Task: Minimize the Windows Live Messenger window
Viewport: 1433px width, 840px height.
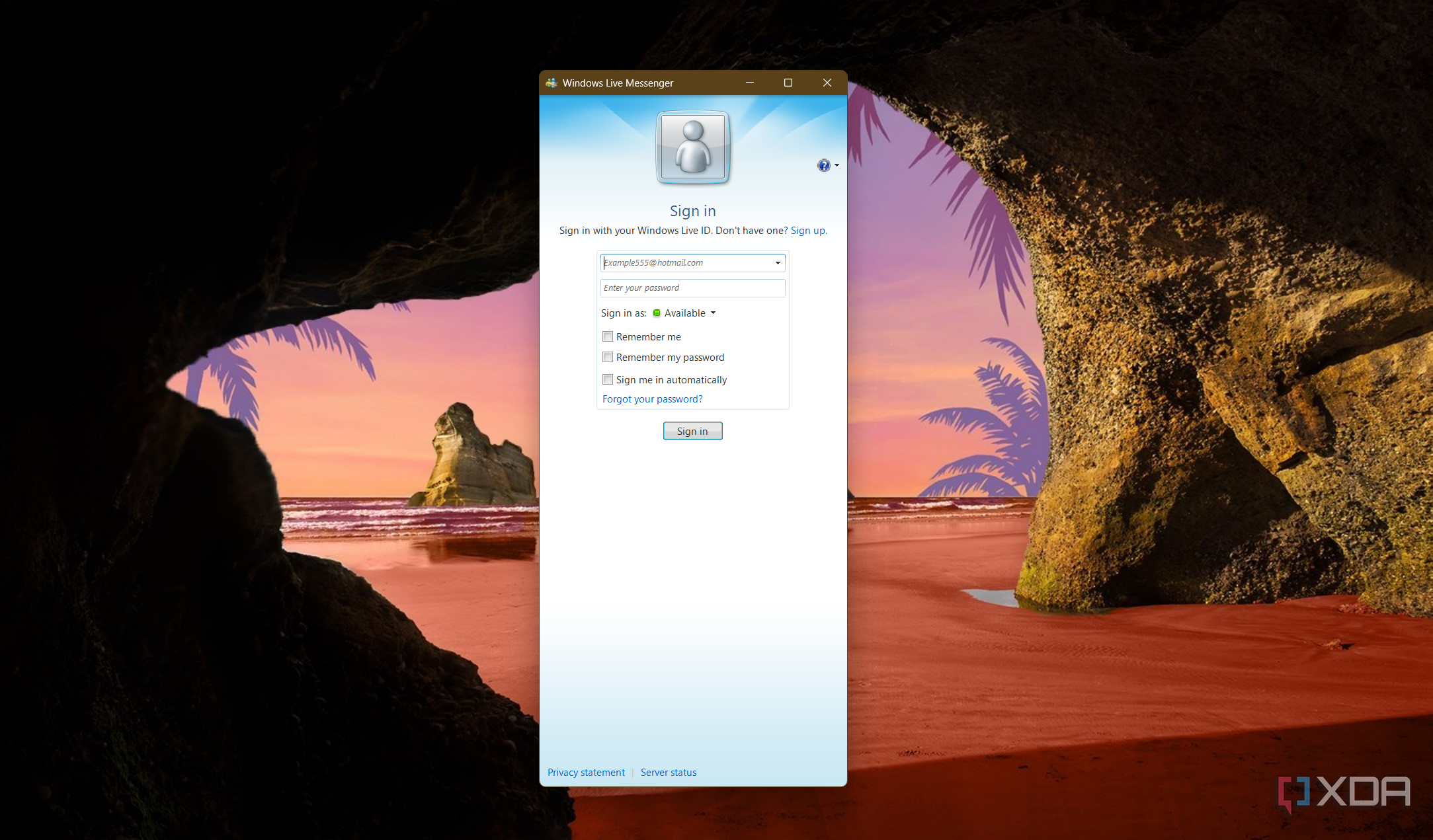Action: (749, 83)
